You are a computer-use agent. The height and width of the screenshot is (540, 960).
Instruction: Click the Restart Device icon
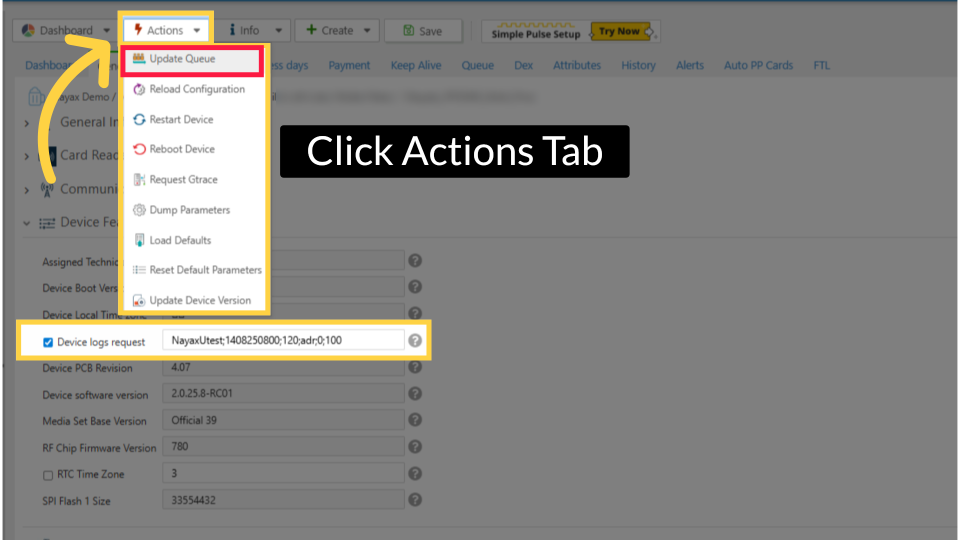139,119
